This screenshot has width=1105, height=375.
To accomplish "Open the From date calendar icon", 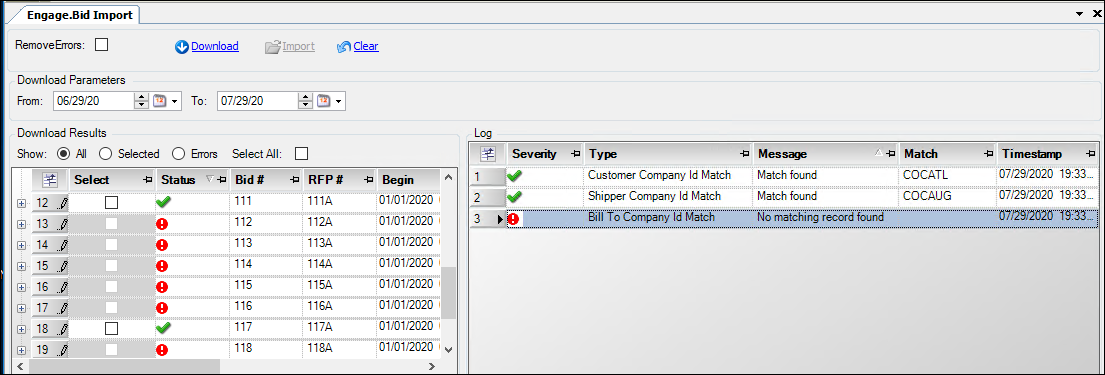I will coord(159,101).
